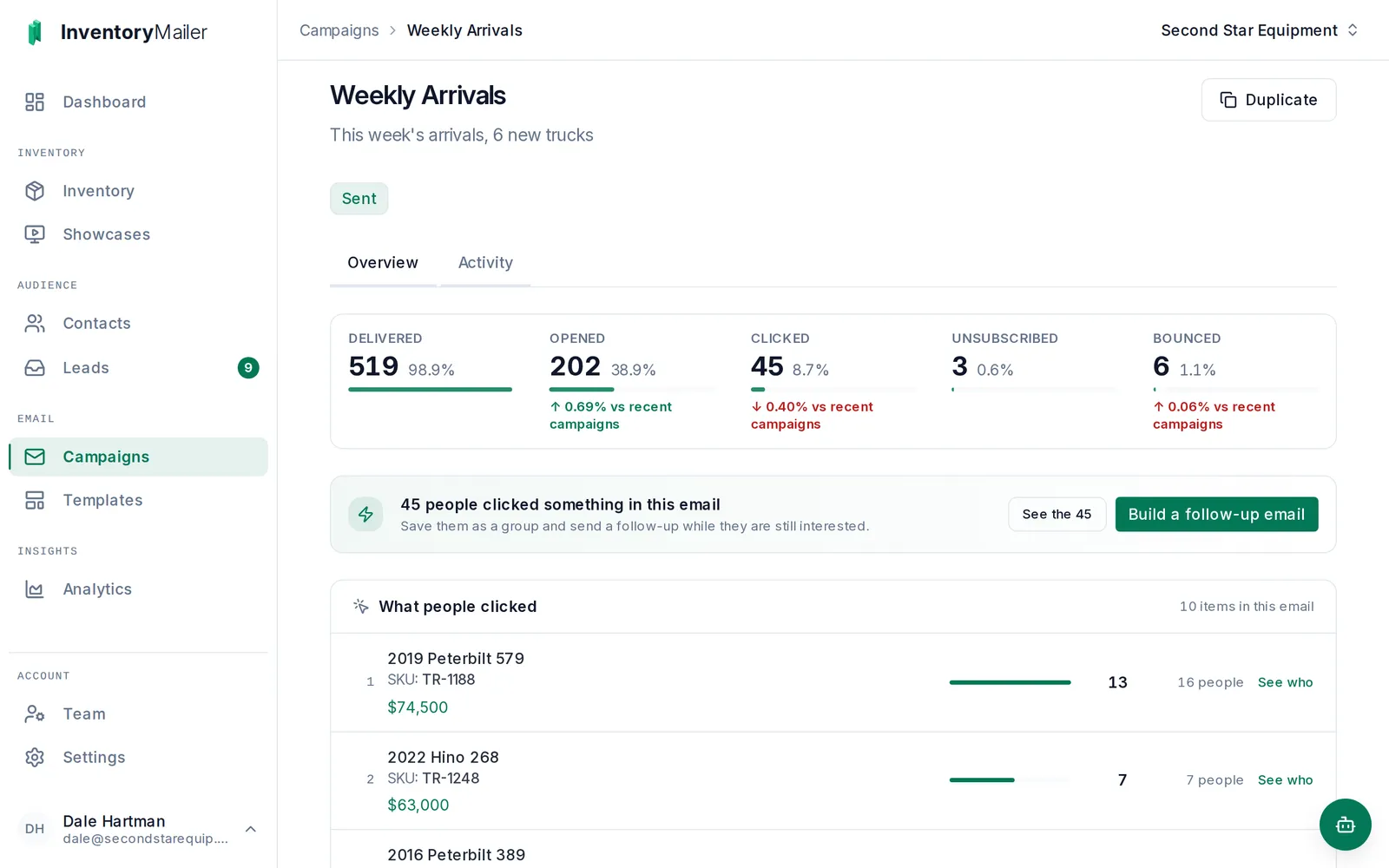Image resolution: width=1389 pixels, height=868 pixels.
Task: Open the Dashboard grid icon
Action: (x=35, y=102)
